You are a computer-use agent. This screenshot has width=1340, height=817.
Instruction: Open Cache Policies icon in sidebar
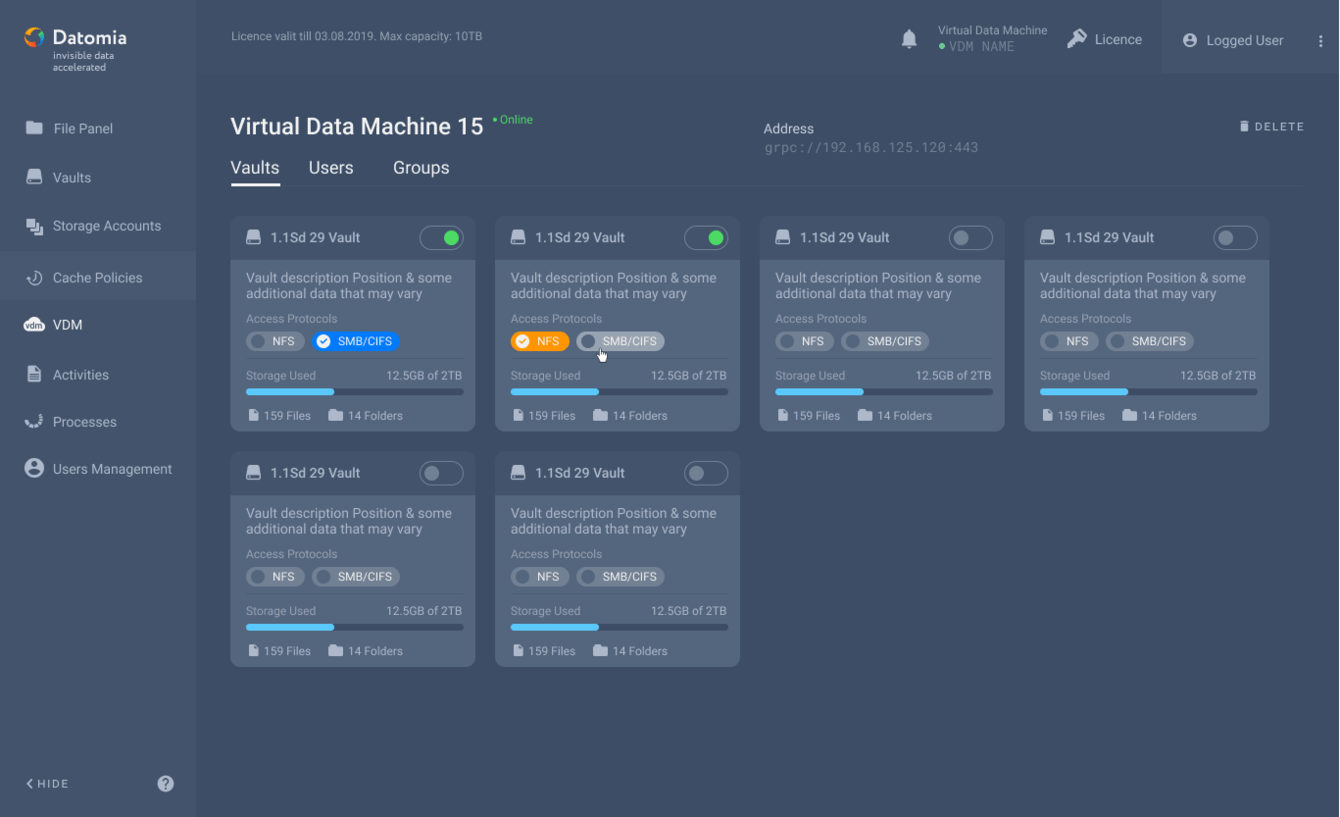[35, 278]
